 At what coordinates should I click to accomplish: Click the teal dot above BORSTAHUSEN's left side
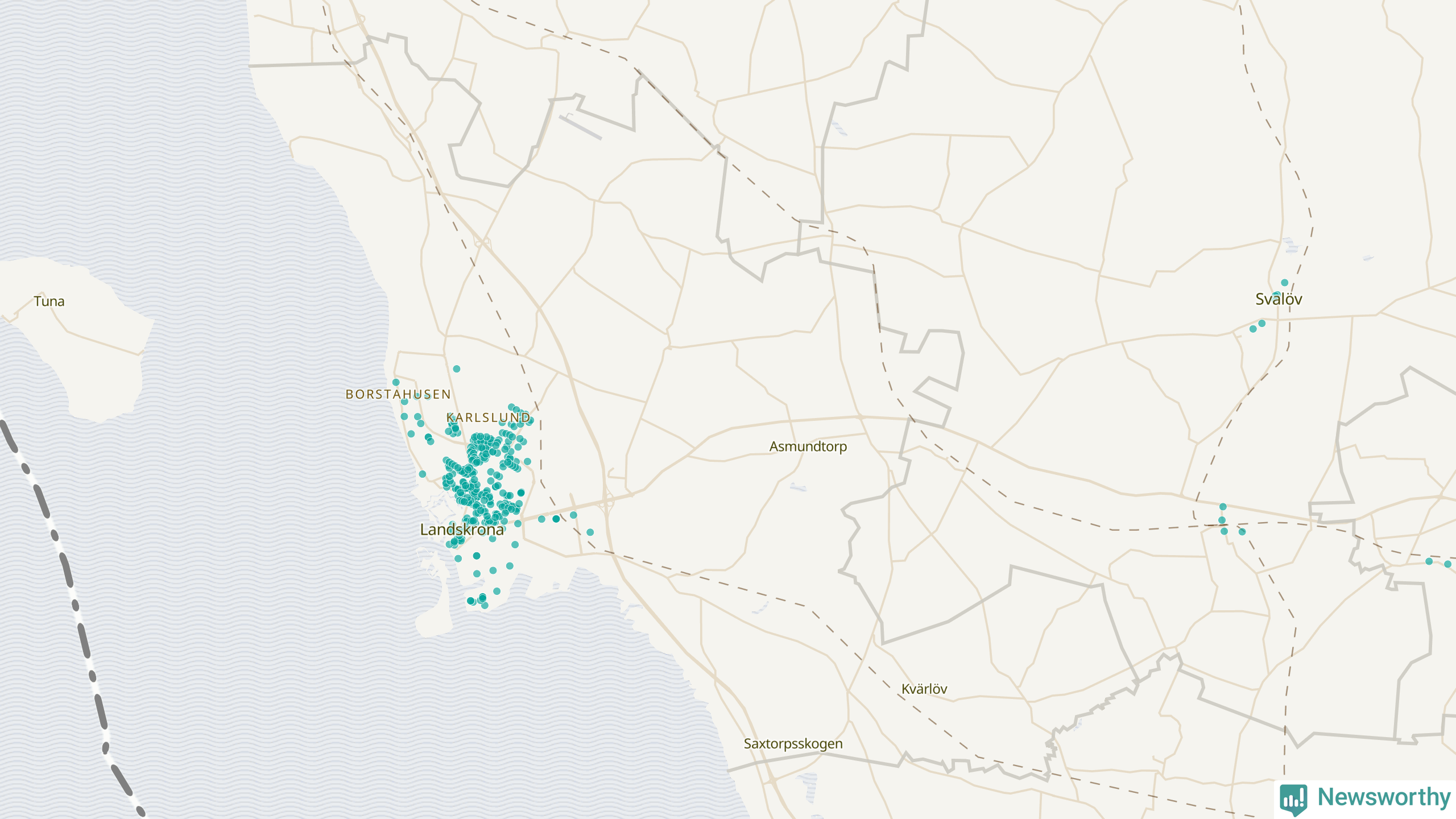pyautogui.click(x=396, y=382)
